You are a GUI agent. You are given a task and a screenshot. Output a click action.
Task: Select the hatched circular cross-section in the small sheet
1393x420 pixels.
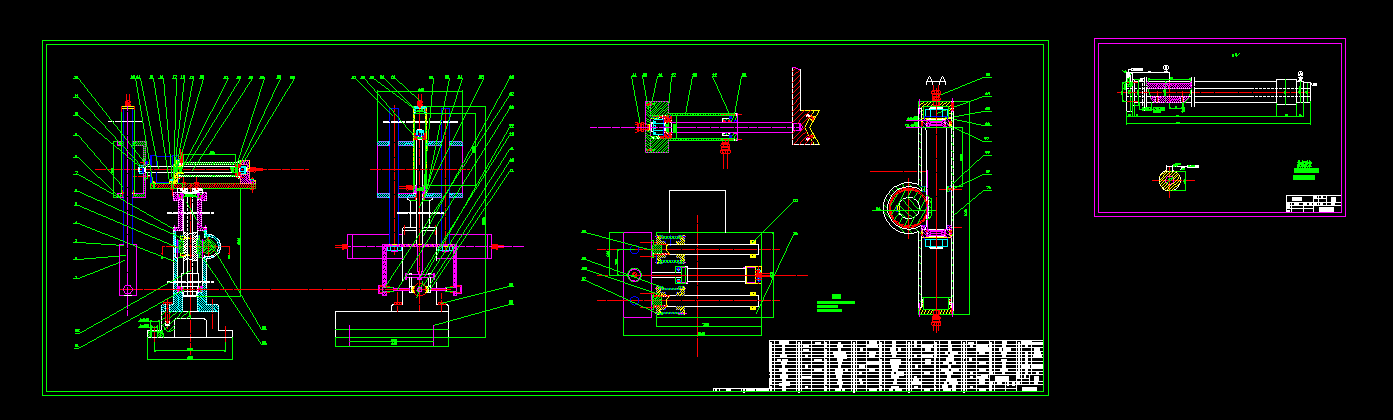click(1171, 180)
